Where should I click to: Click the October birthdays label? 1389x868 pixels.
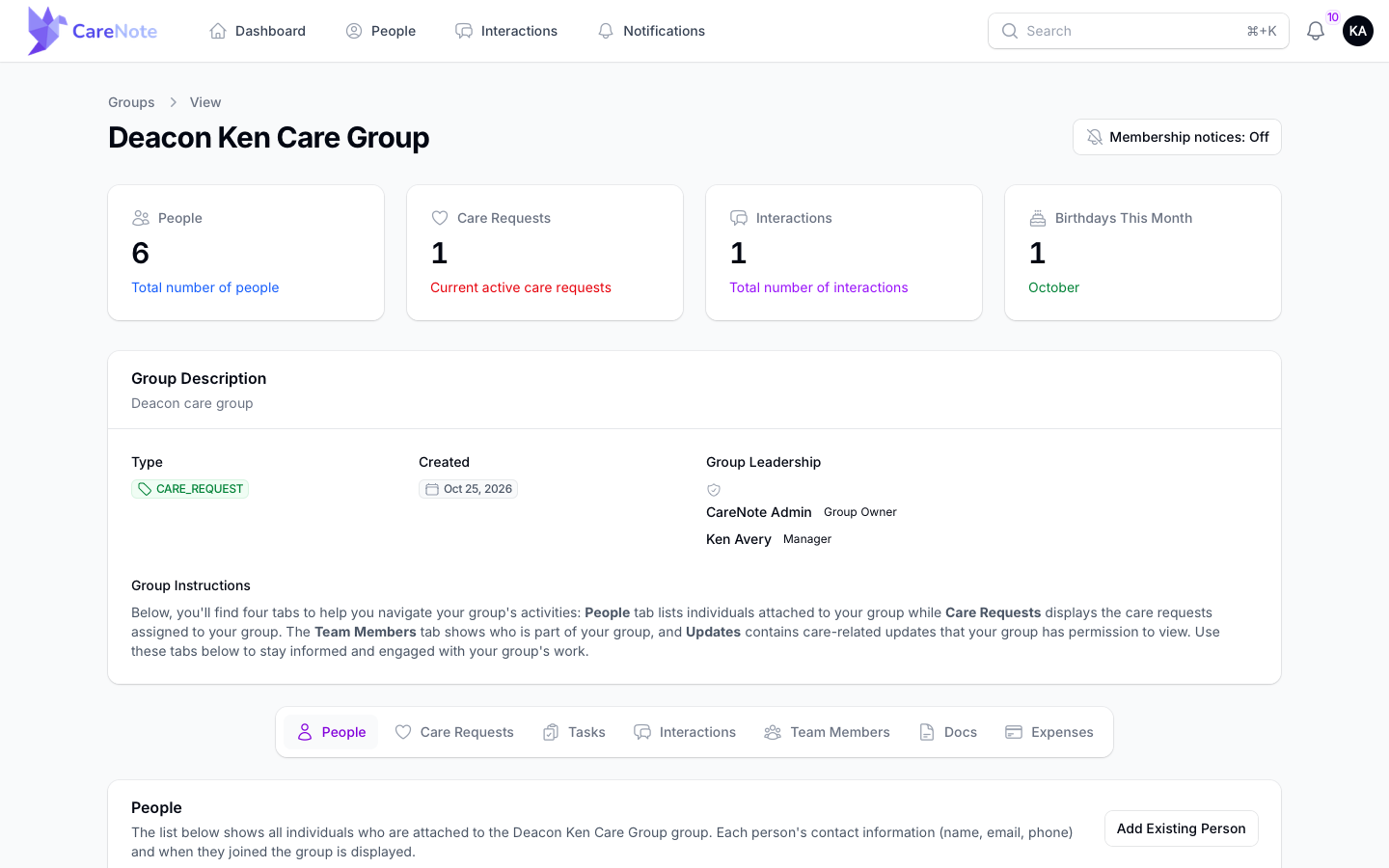coord(1053,287)
